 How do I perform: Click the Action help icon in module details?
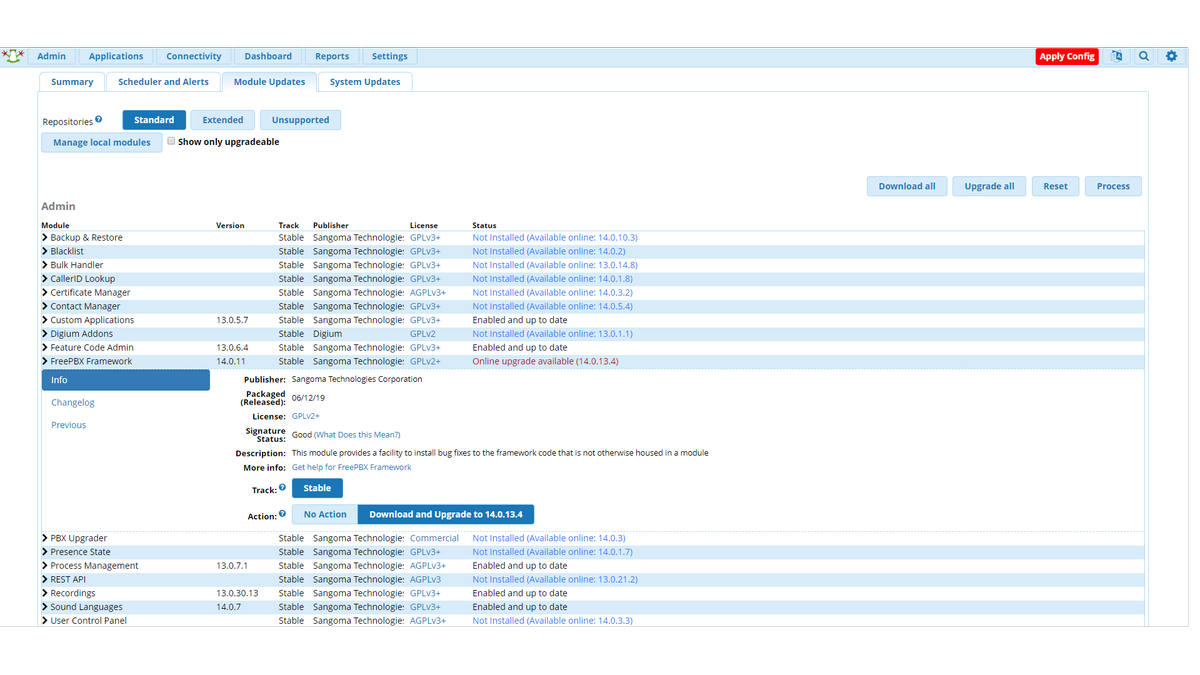click(x=283, y=514)
